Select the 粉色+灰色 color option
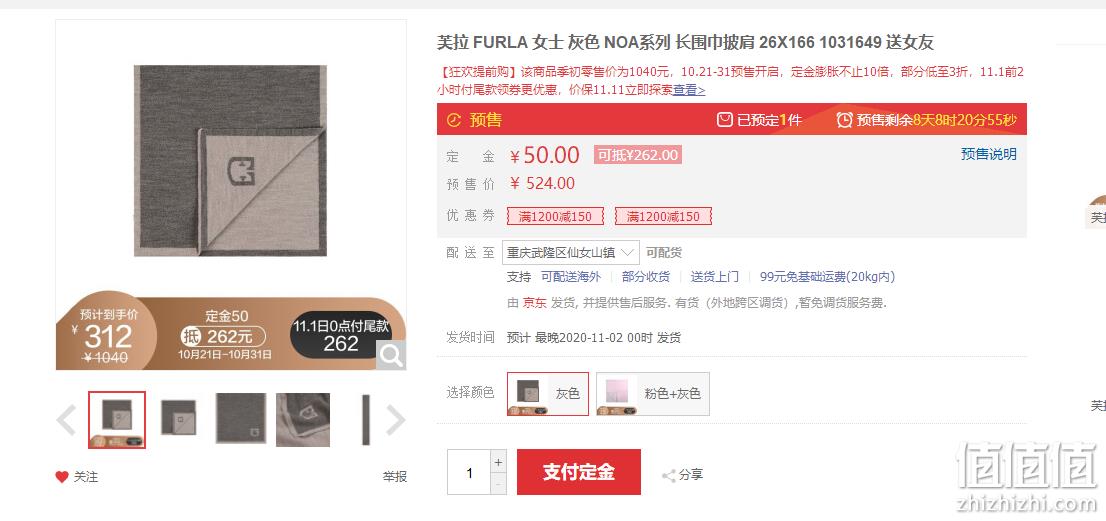The width and height of the screenshot is (1106, 521). tap(652, 393)
